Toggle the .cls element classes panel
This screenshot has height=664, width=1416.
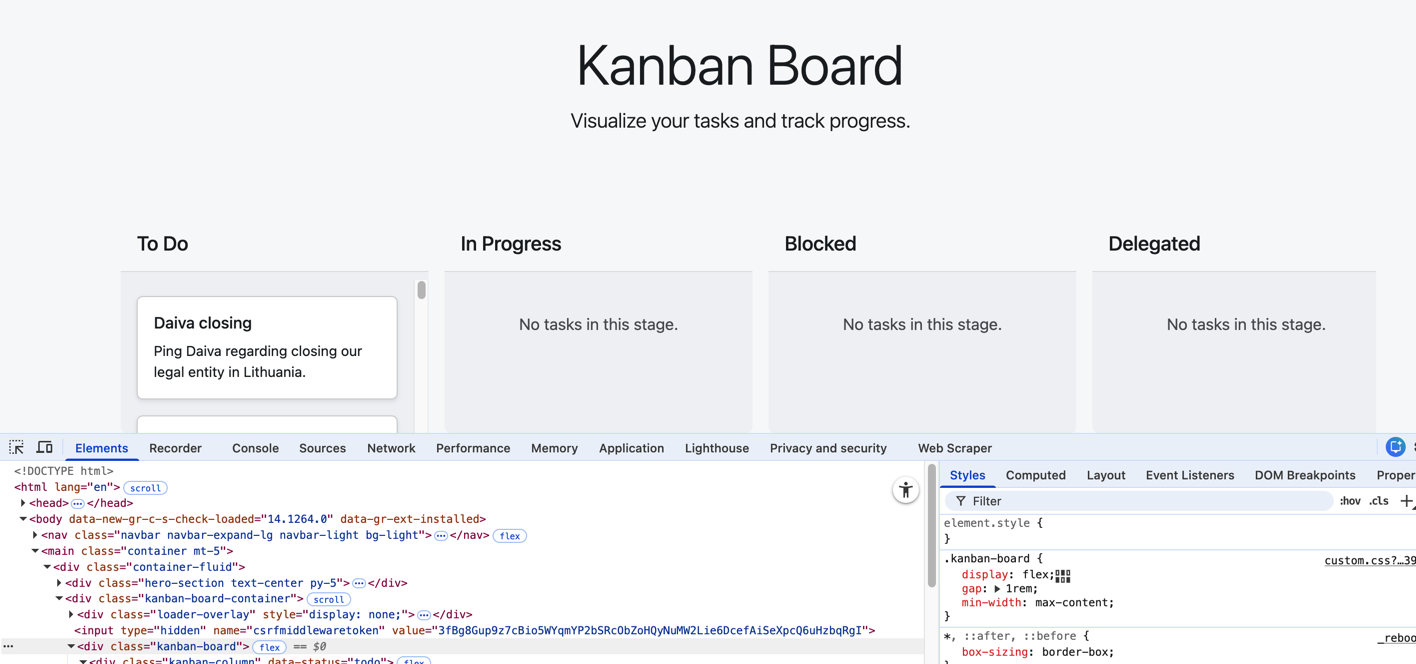[1379, 501]
